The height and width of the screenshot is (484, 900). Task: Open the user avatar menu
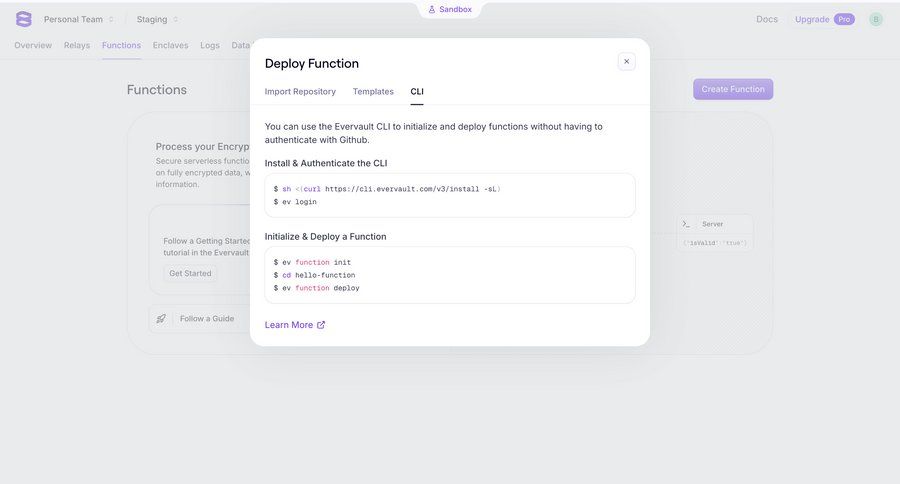[876, 19]
